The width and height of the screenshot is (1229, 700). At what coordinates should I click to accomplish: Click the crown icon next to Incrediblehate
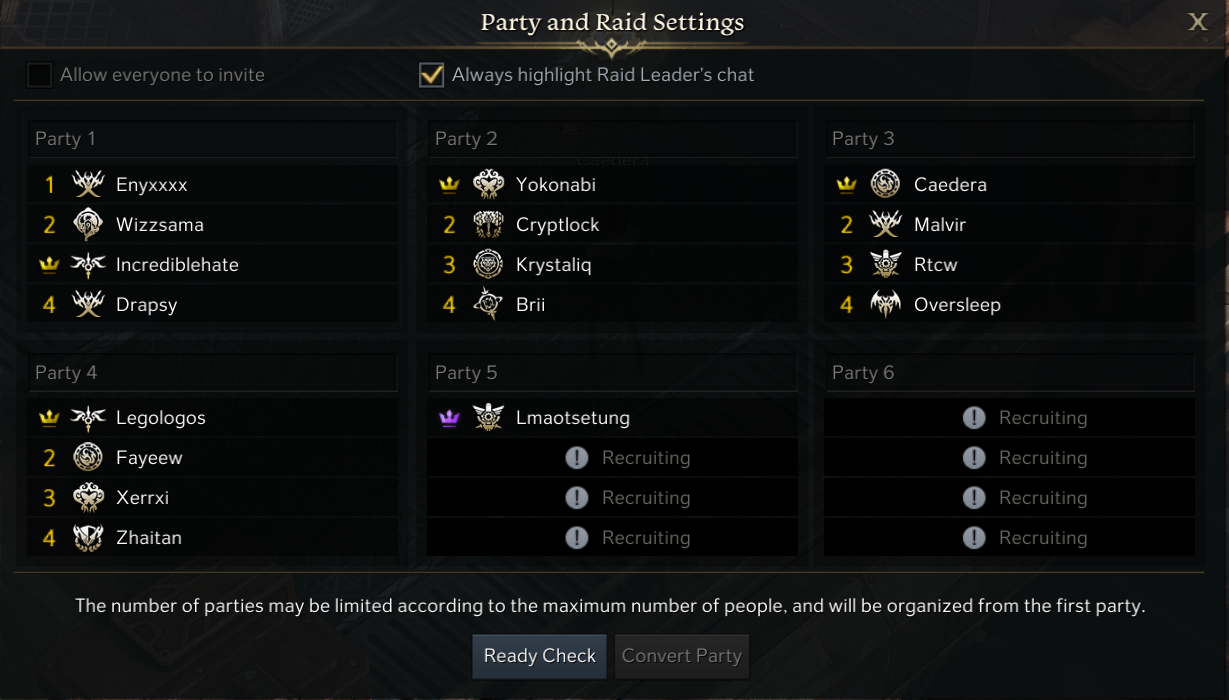pyautogui.click(x=49, y=265)
